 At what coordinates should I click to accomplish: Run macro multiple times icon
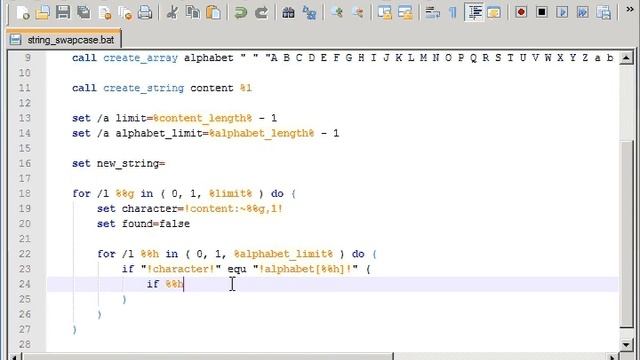pos(583,13)
